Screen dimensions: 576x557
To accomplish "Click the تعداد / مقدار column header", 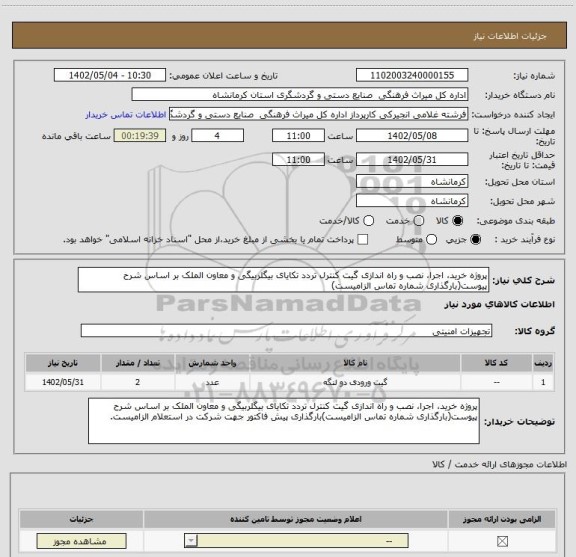I will [x=138, y=363].
